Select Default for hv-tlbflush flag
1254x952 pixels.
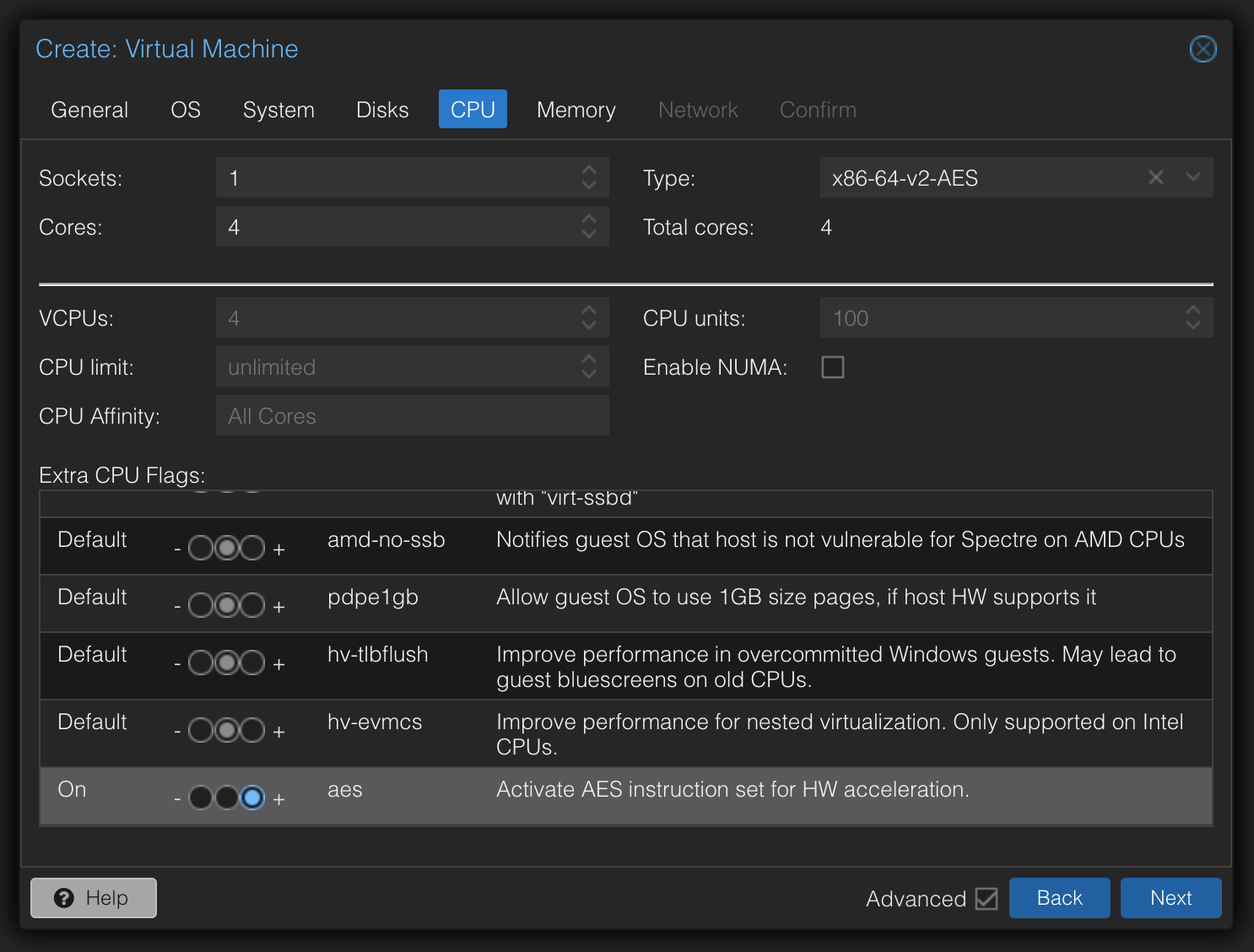[x=227, y=663]
